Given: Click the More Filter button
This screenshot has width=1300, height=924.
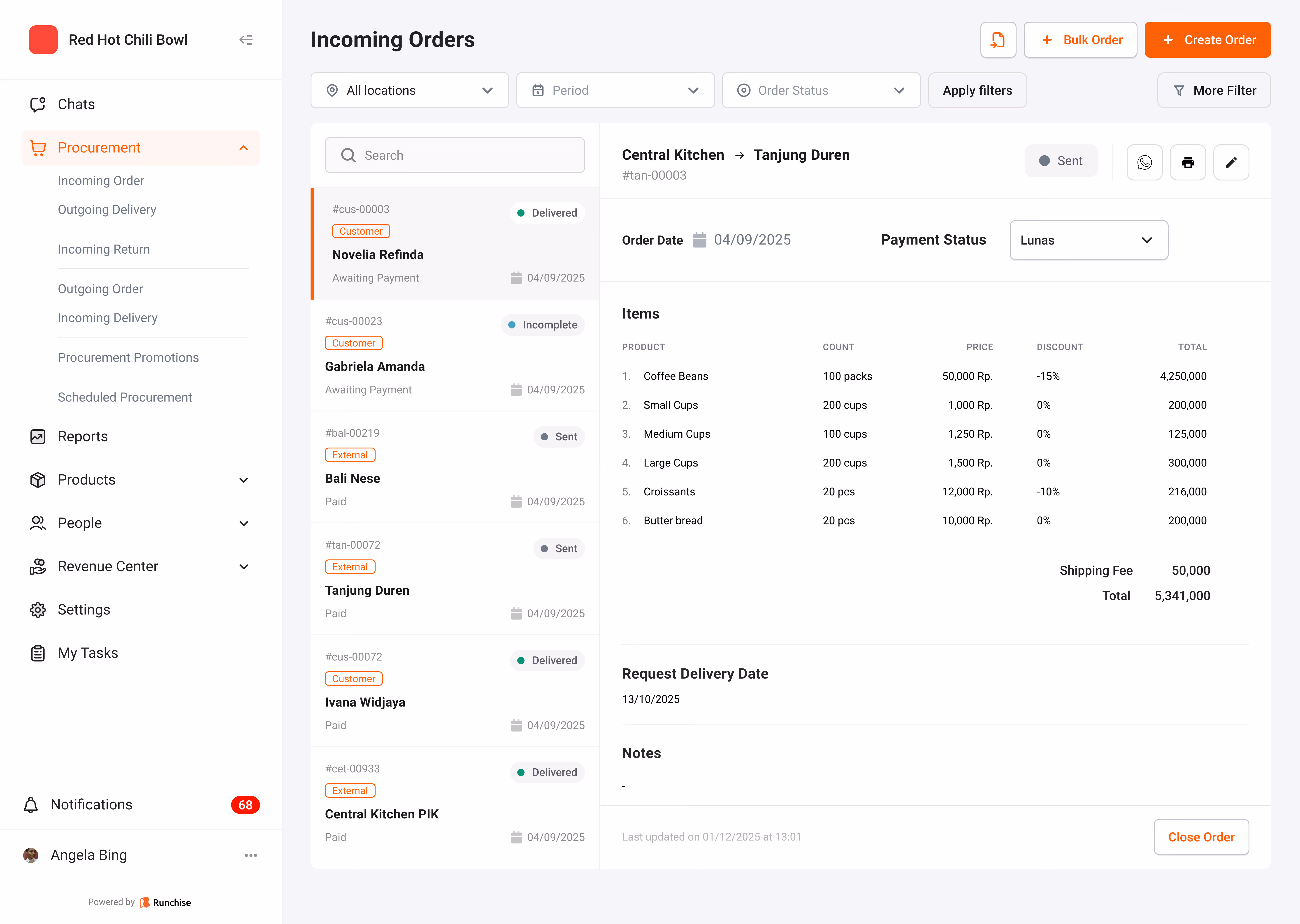Looking at the screenshot, I should click(x=1214, y=90).
